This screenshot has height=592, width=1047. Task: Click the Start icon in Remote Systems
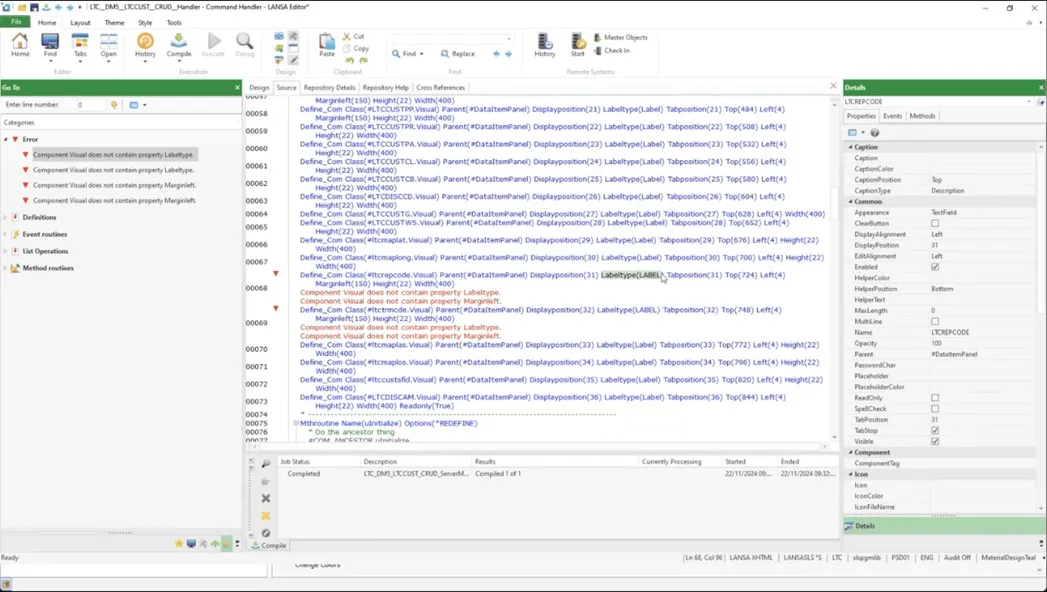(578, 44)
